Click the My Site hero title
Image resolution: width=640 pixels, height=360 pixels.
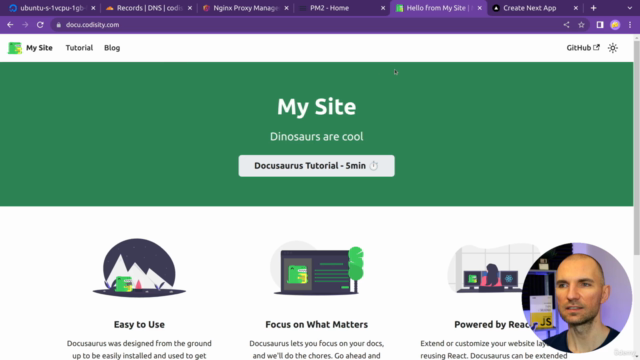point(316,107)
